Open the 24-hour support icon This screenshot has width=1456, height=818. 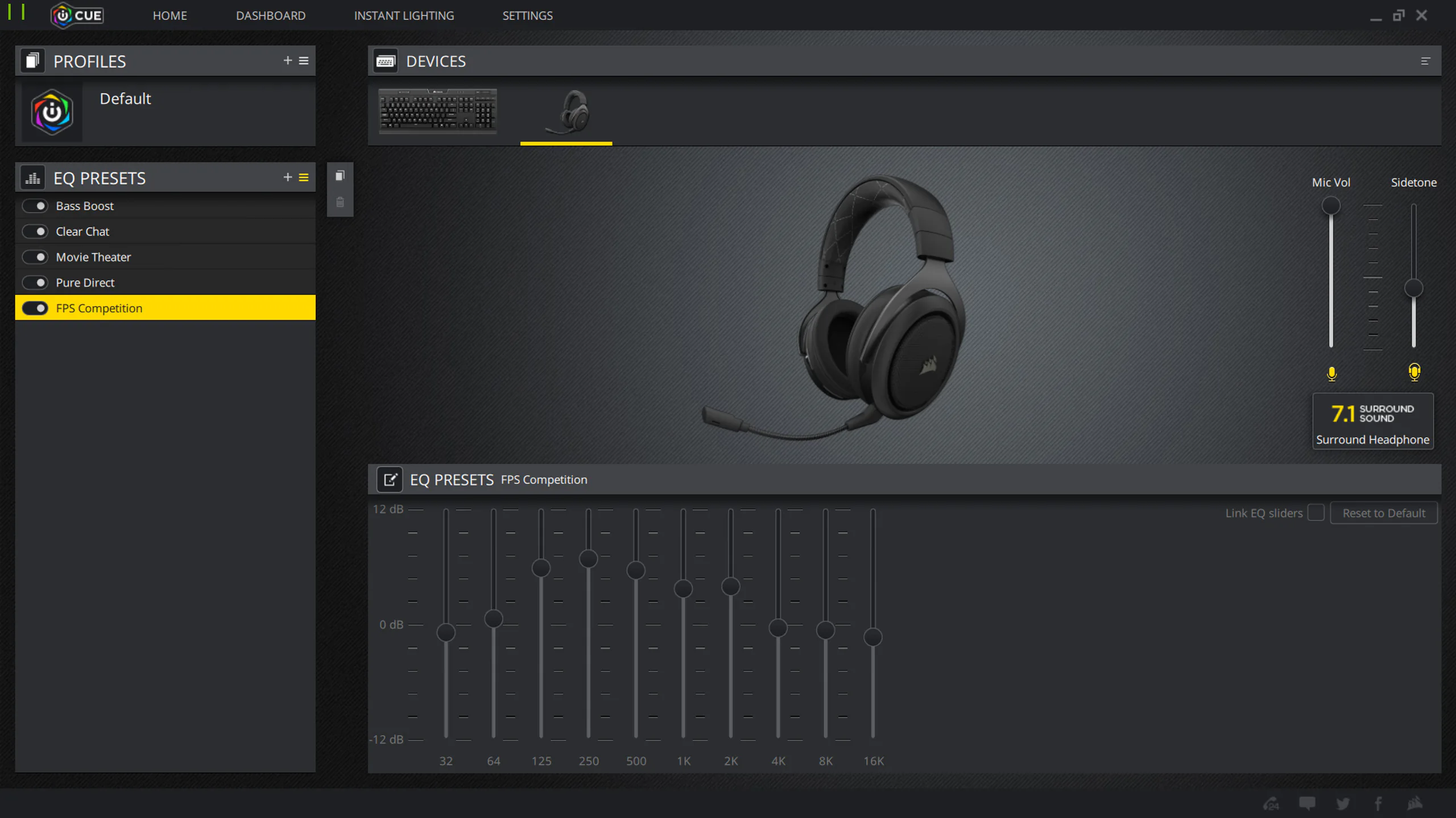tap(1271, 803)
